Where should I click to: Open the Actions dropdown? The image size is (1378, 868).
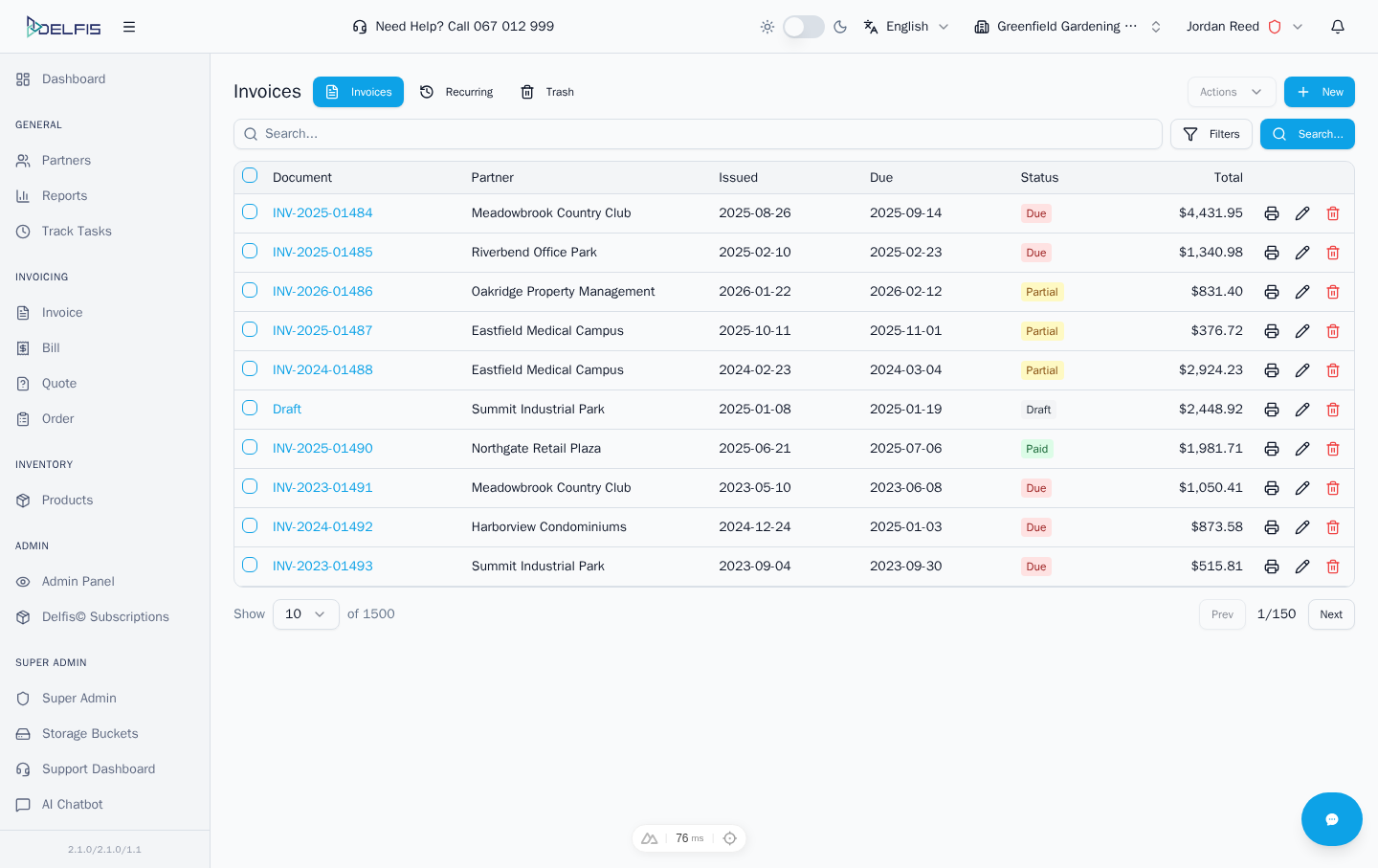tap(1231, 91)
